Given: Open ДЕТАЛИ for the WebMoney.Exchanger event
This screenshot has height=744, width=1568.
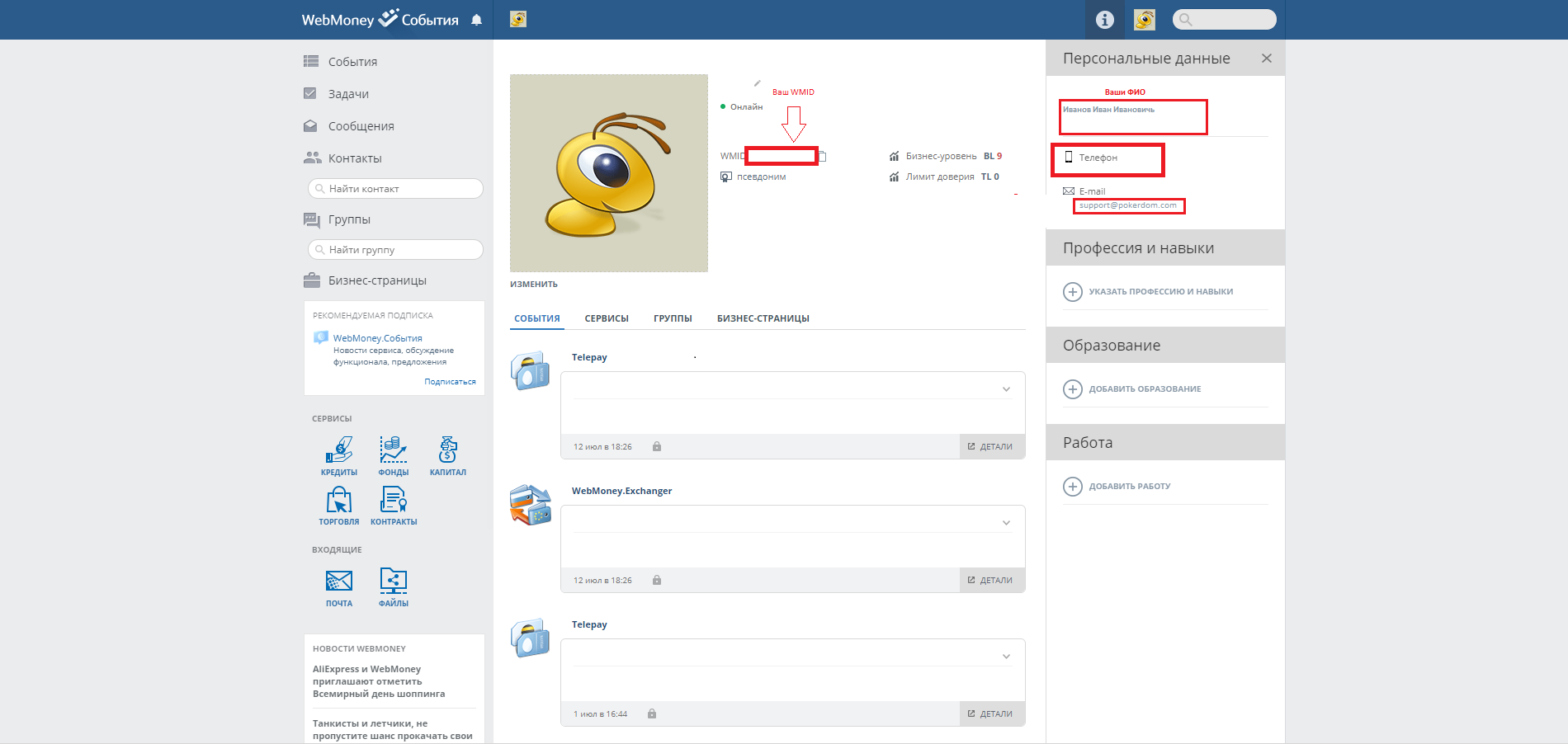Looking at the screenshot, I should 992,580.
